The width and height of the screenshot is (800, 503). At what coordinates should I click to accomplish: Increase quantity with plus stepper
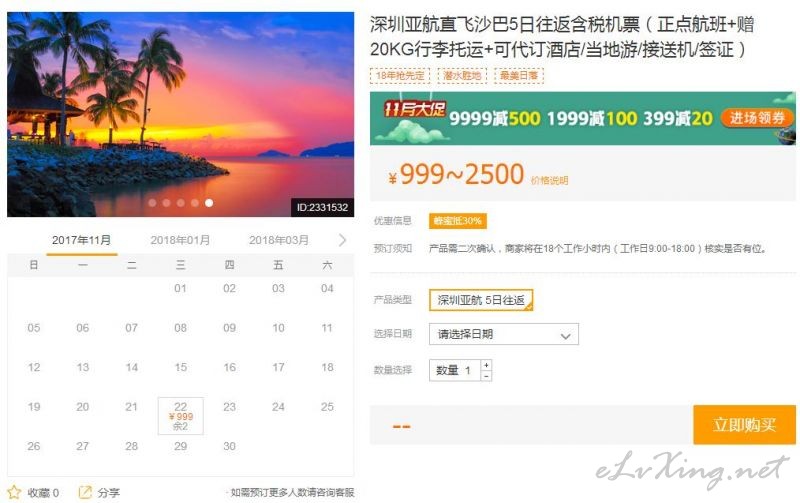486,365
